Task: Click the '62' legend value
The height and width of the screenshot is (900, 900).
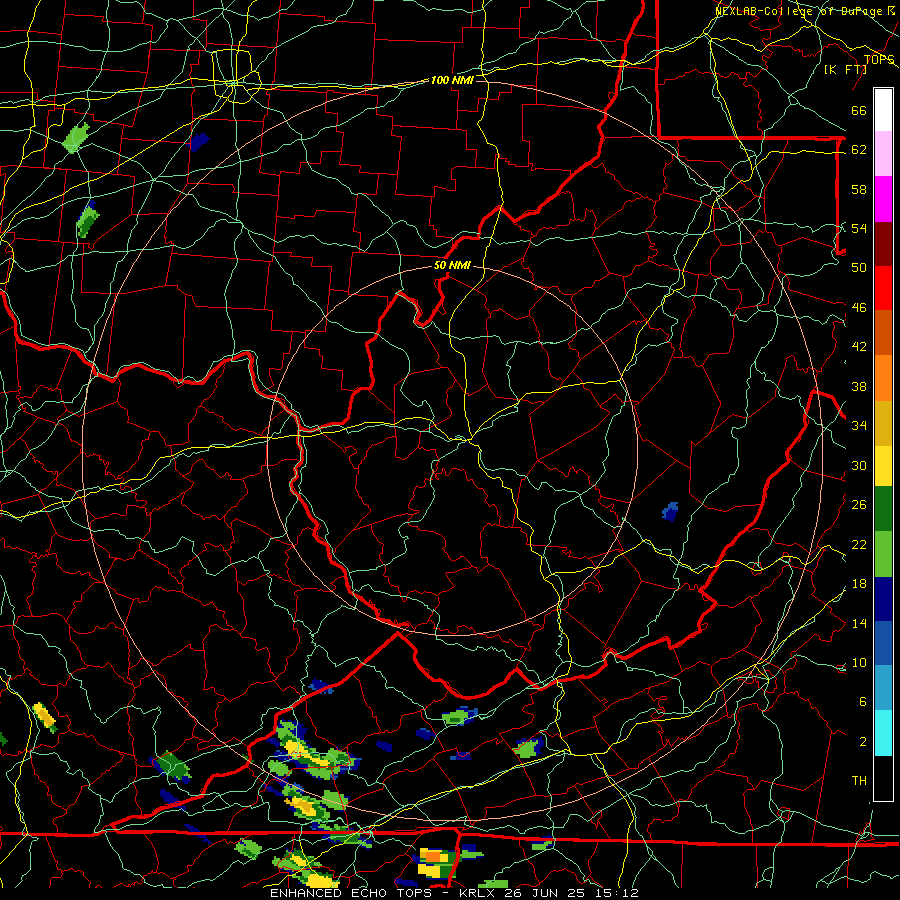Action: (x=859, y=149)
